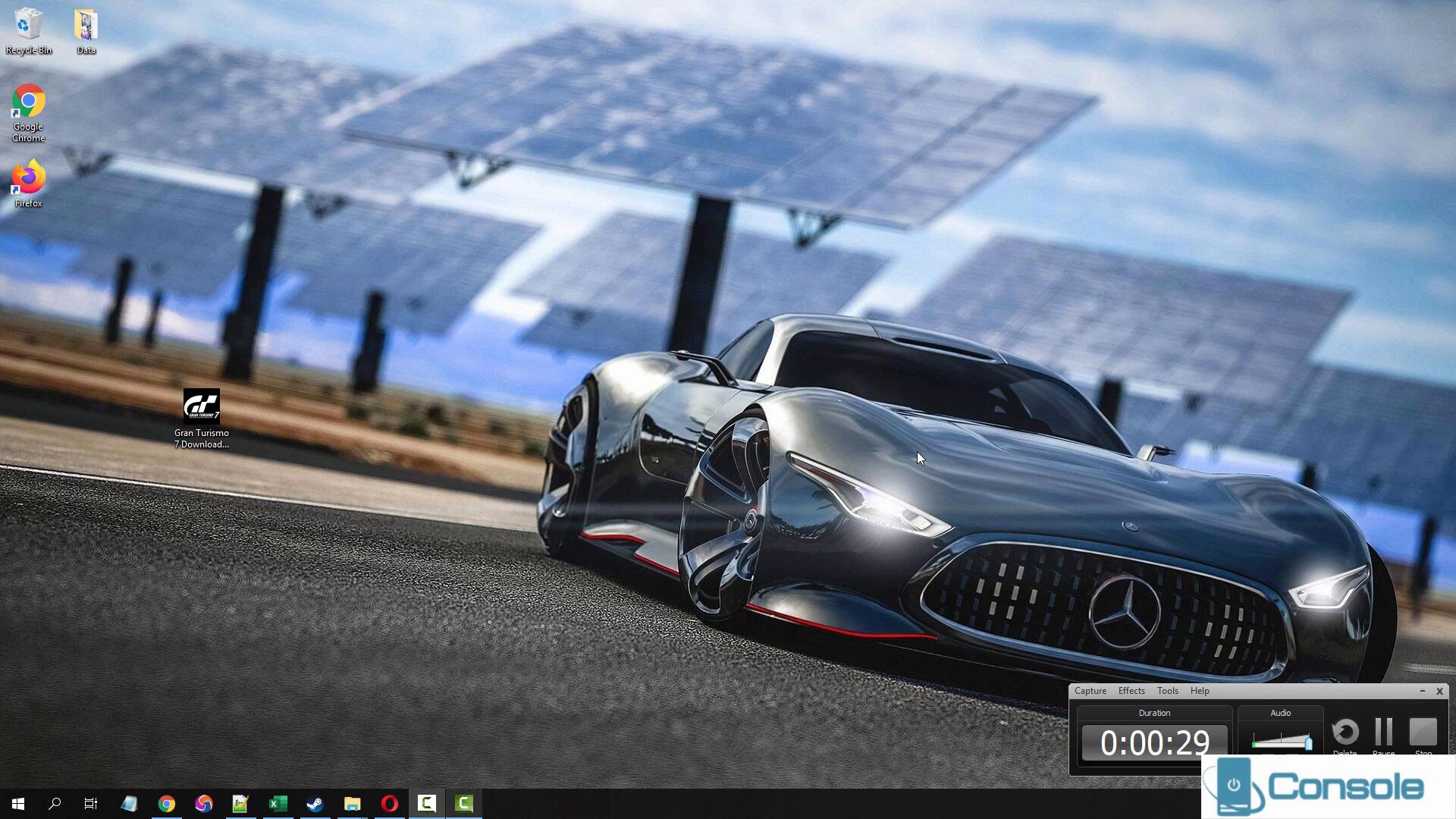Open Steam from the taskbar
The height and width of the screenshot is (819, 1456).
[x=315, y=803]
